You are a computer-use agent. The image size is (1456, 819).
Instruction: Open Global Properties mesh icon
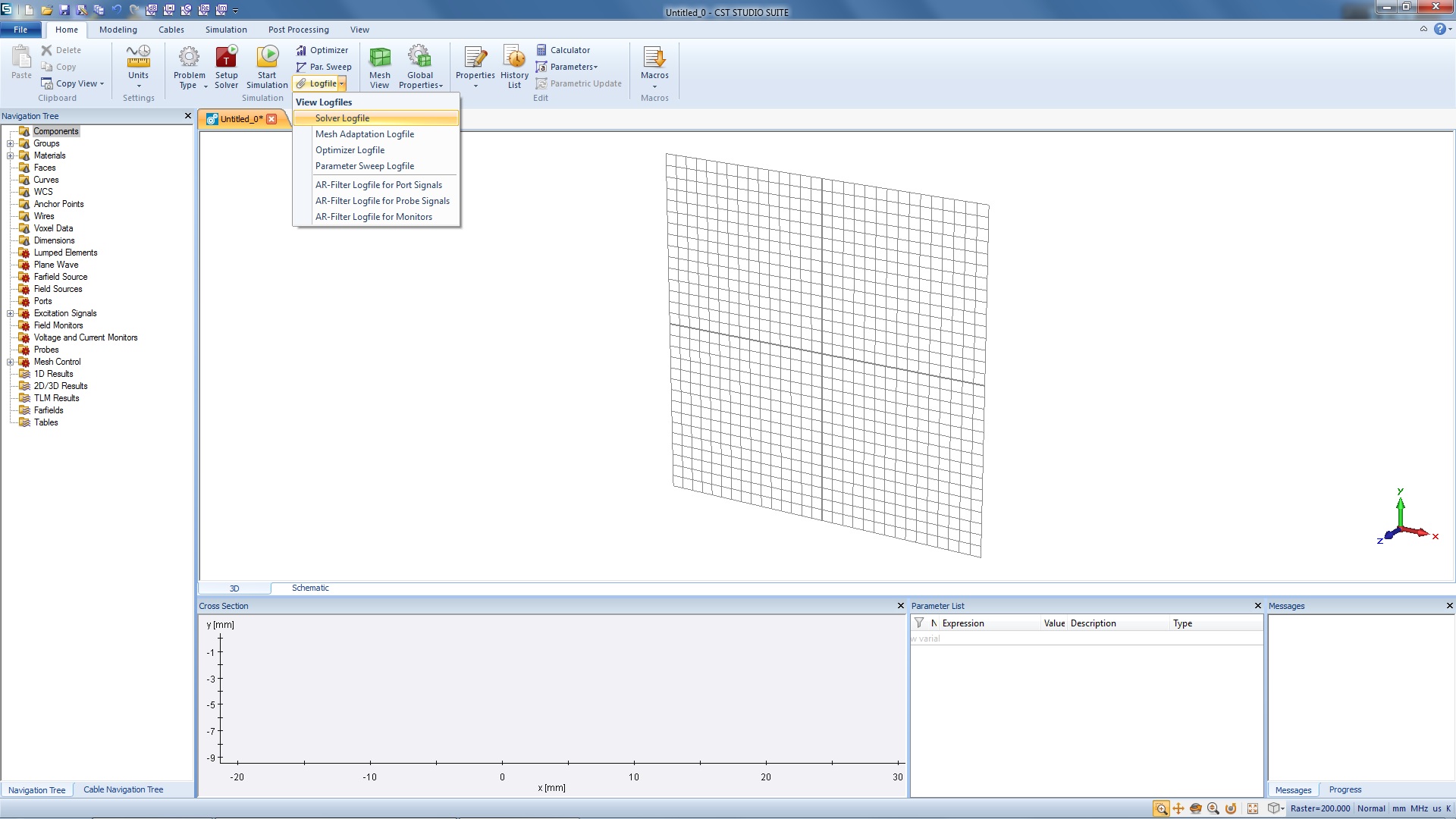pyautogui.click(x=419, y=56)
